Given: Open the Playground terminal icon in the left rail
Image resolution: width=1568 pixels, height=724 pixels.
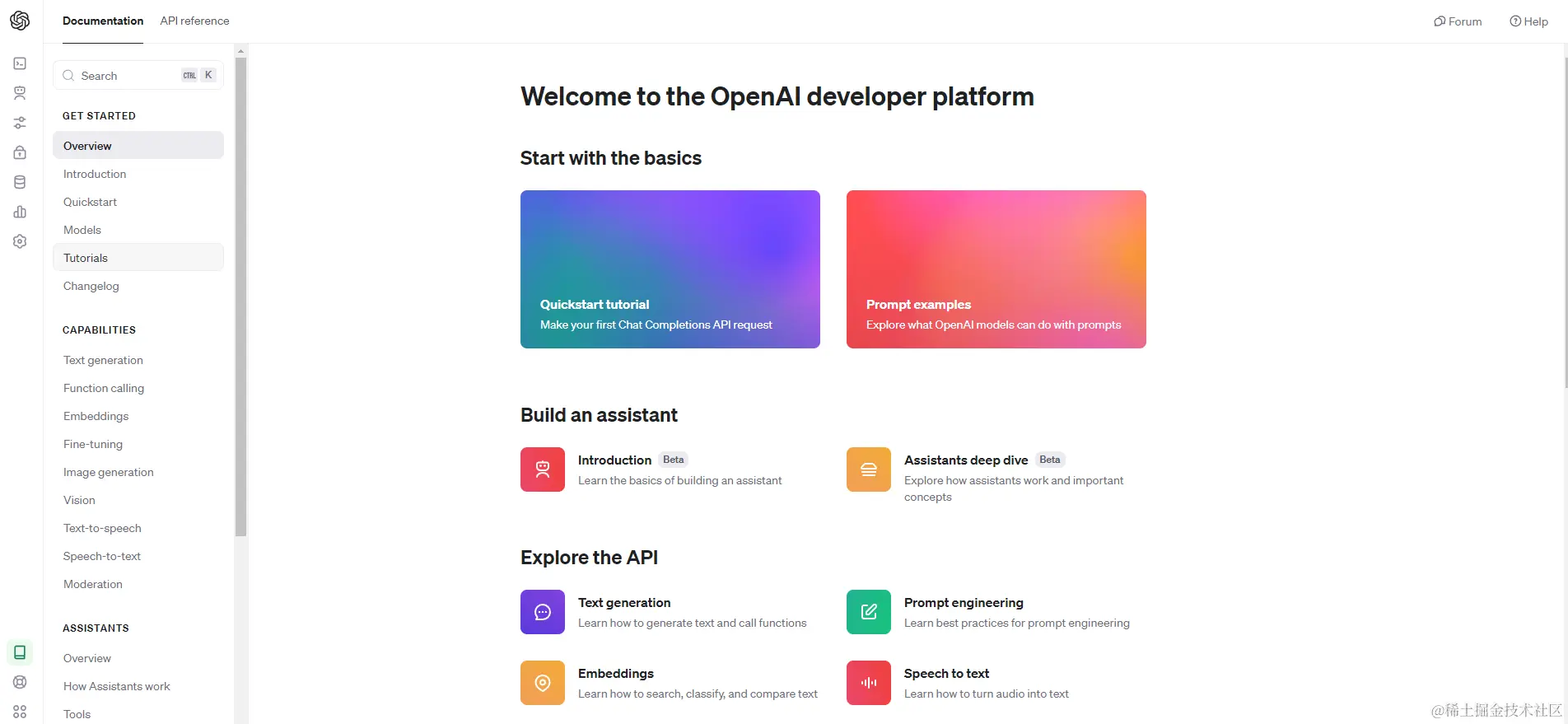Looking at the screenshot, I should 20,63.
